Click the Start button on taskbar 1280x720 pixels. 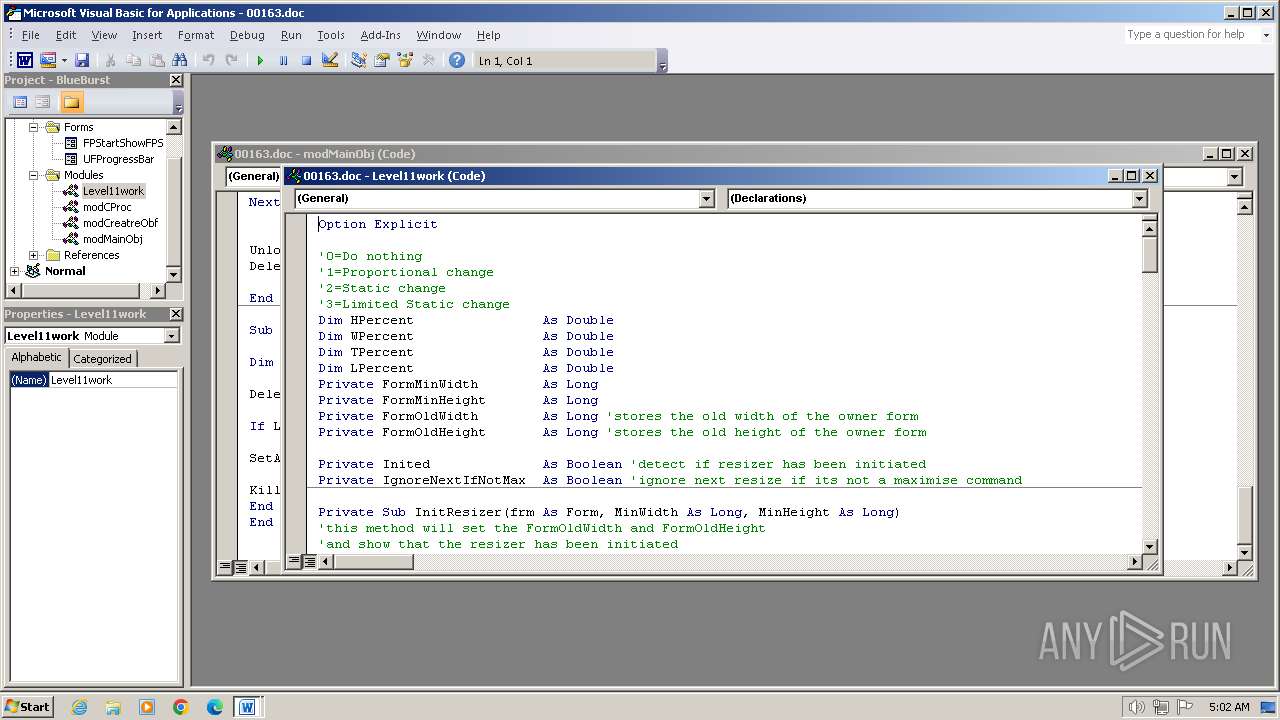[x=27, y=707]
